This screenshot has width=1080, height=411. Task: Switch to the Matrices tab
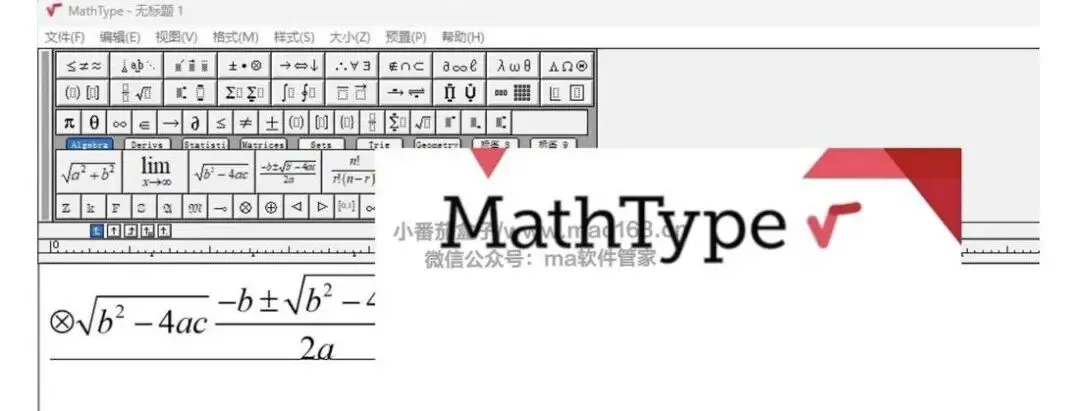[x=263, y=145]
